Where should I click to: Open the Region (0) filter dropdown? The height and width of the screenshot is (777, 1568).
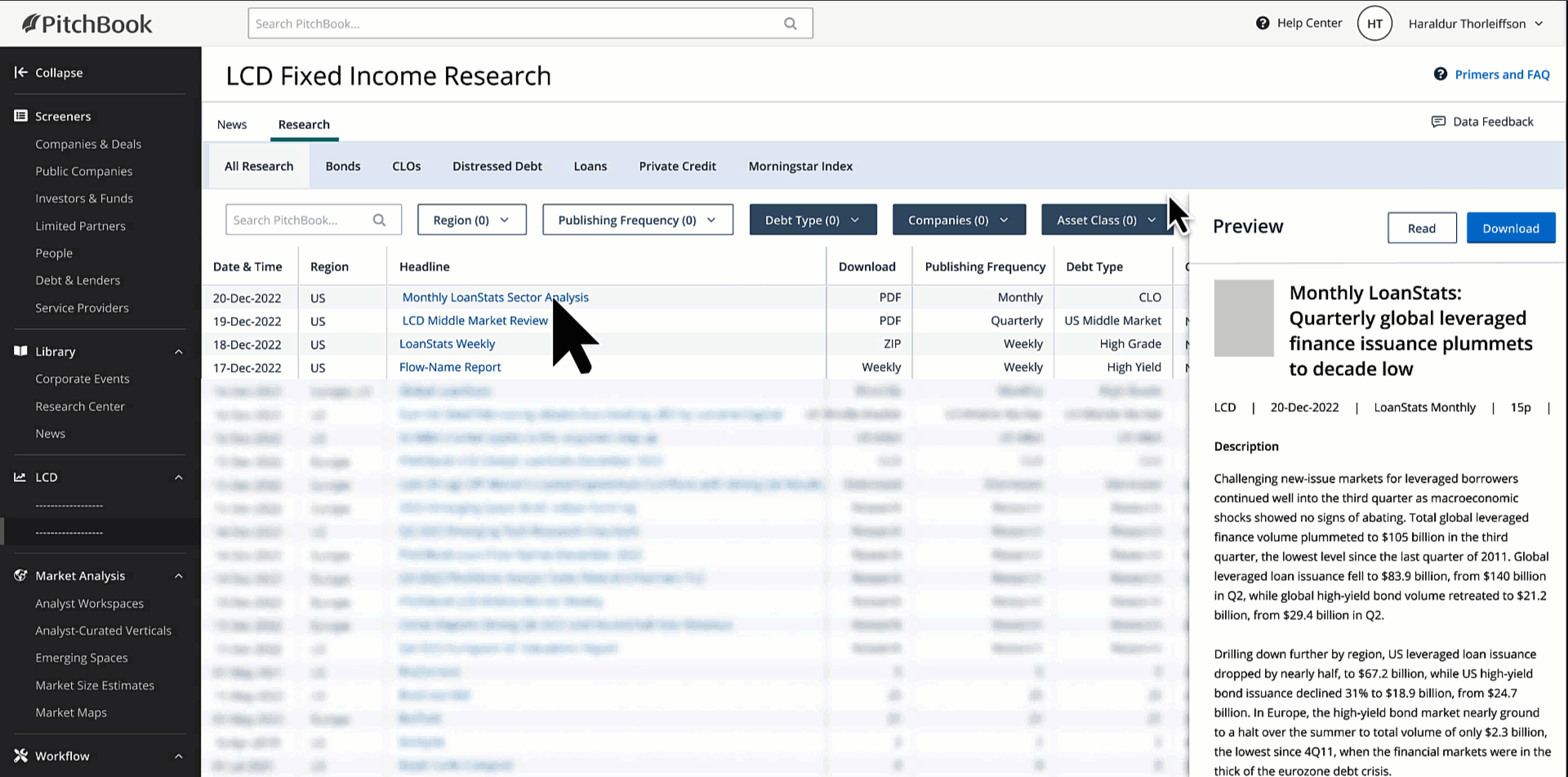pos(472,220)
